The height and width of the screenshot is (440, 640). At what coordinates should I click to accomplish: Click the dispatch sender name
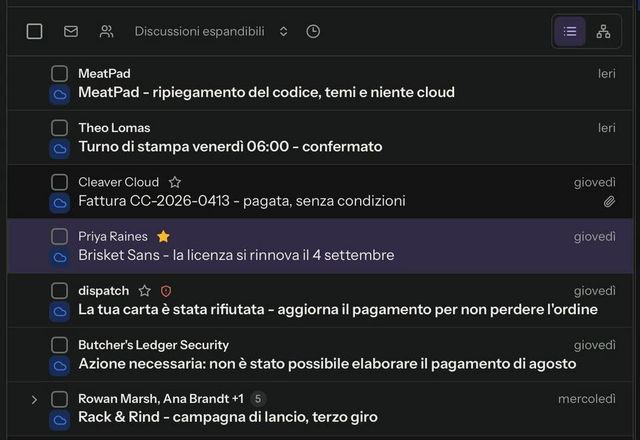pyautogui.click(x=104, y=291)
